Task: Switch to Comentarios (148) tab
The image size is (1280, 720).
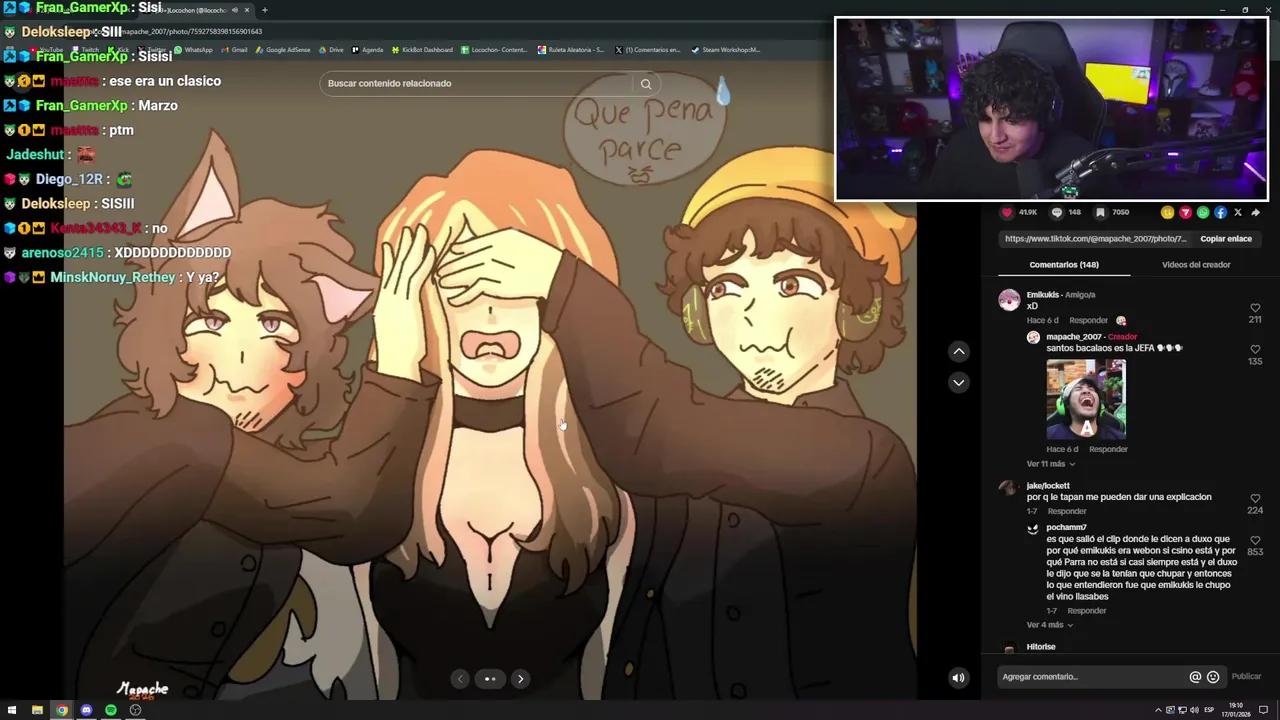Action: pos(1064,265)
